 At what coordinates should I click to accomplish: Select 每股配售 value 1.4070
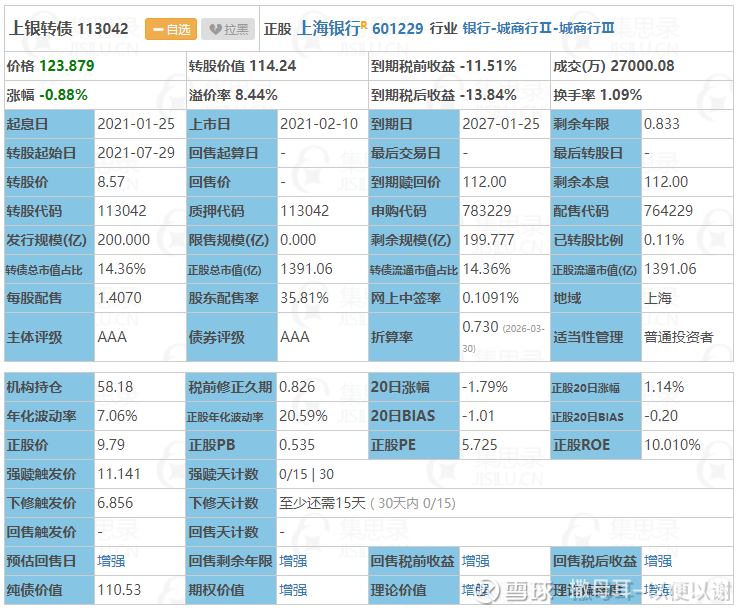[119, 298]
